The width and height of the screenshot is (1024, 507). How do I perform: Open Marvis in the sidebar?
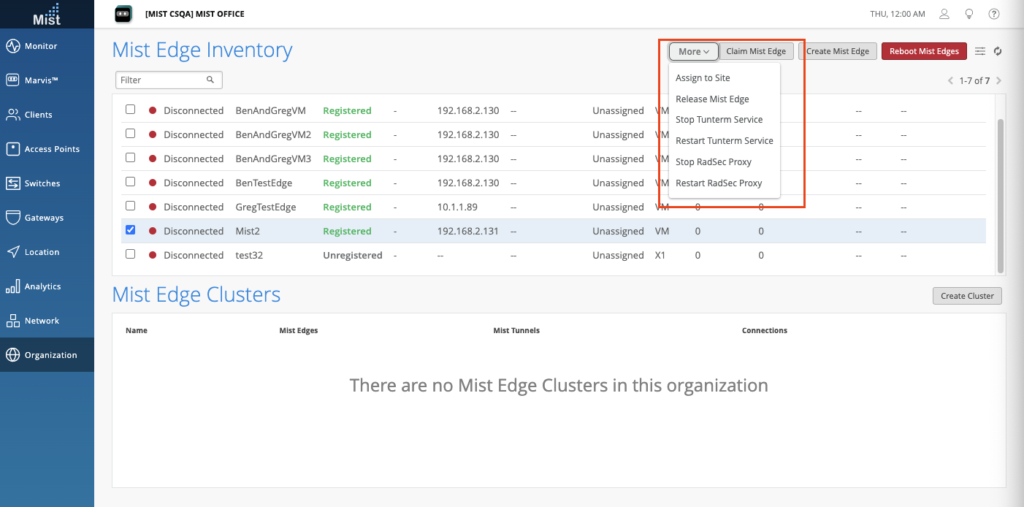click(47, 80)
